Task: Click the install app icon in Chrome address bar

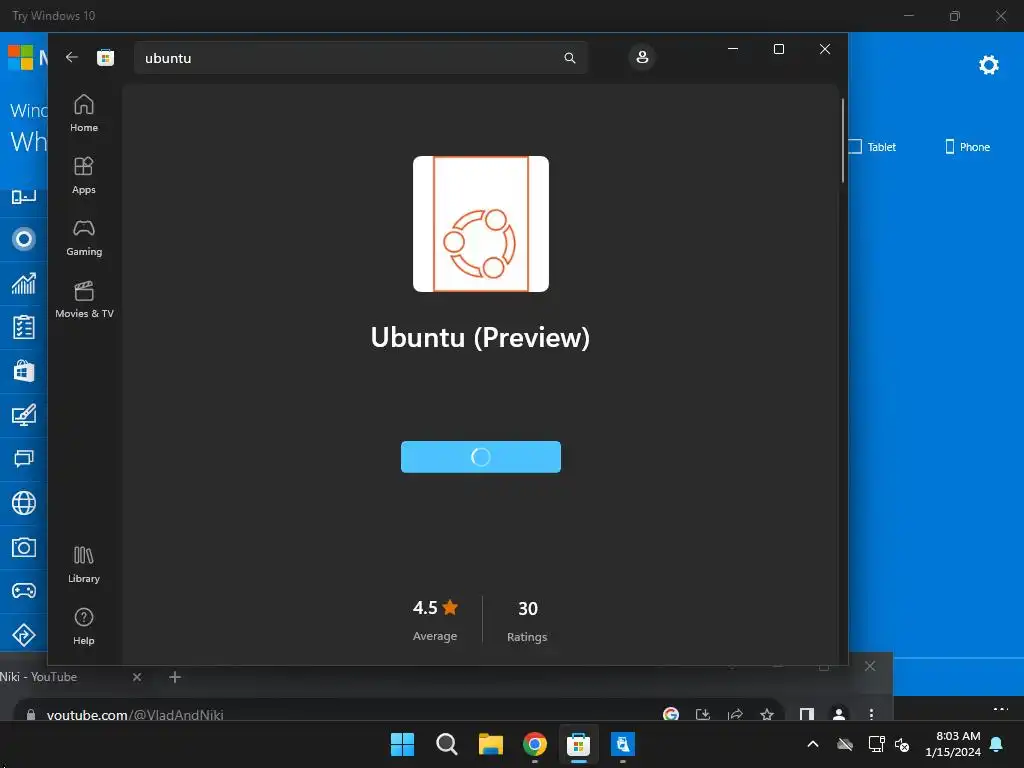Action: click(x=703, y=714)
